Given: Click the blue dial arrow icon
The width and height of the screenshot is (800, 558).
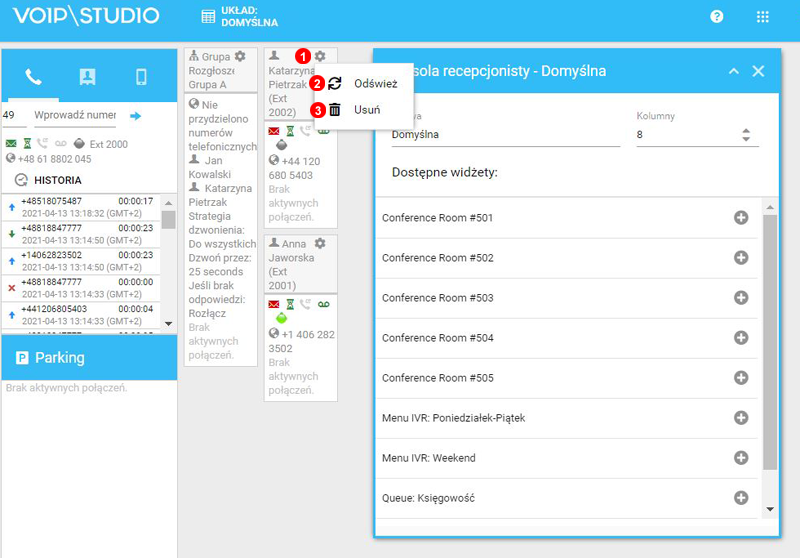Looking at the screenshot, I should point(136,116).
